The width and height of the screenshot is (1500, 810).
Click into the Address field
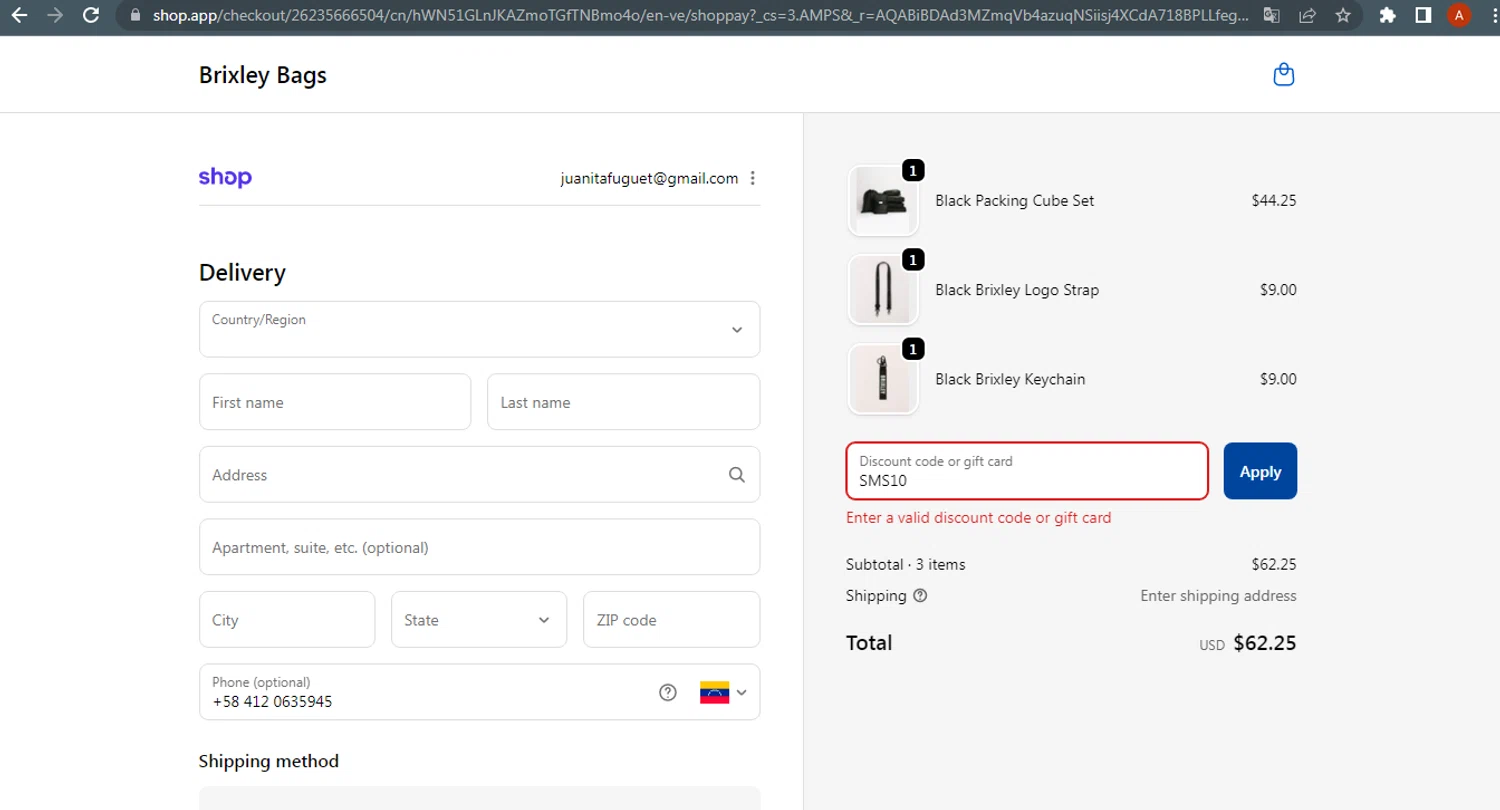tap(480, 475)
